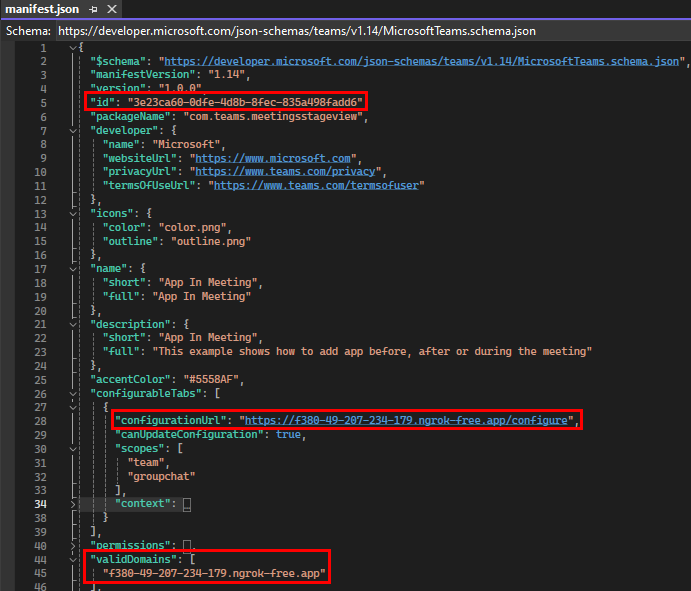Click the "accentColor" key

click(130, 379)
